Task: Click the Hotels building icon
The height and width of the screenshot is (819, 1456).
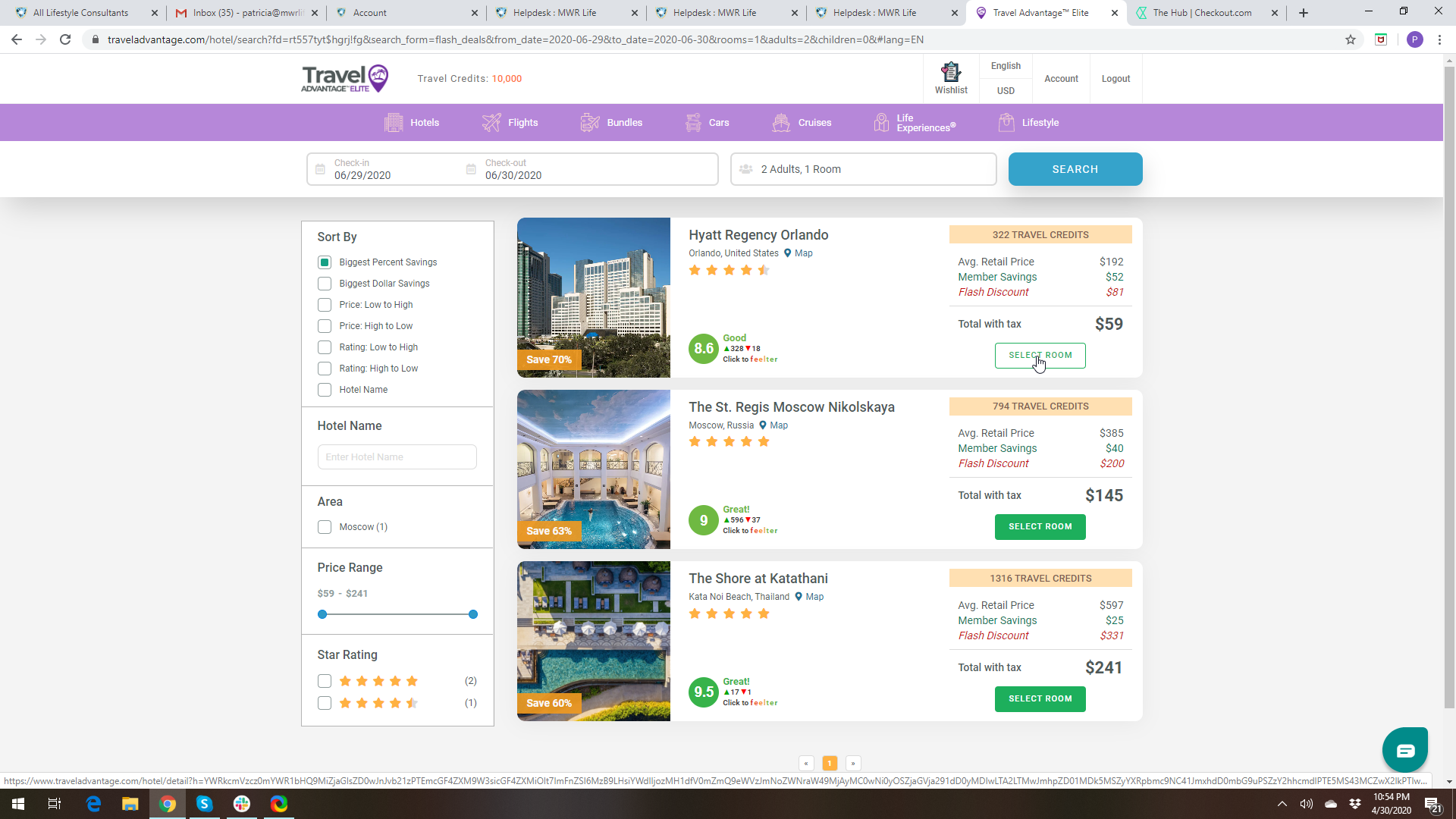Action: (x=394, y=123)
